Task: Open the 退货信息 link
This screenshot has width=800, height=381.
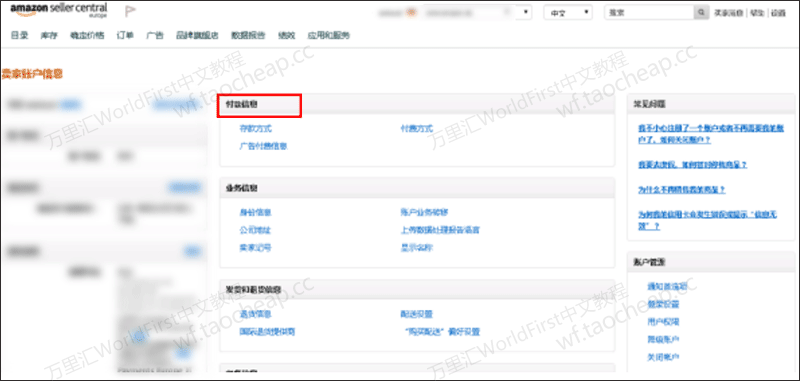Action: [255, 314]
